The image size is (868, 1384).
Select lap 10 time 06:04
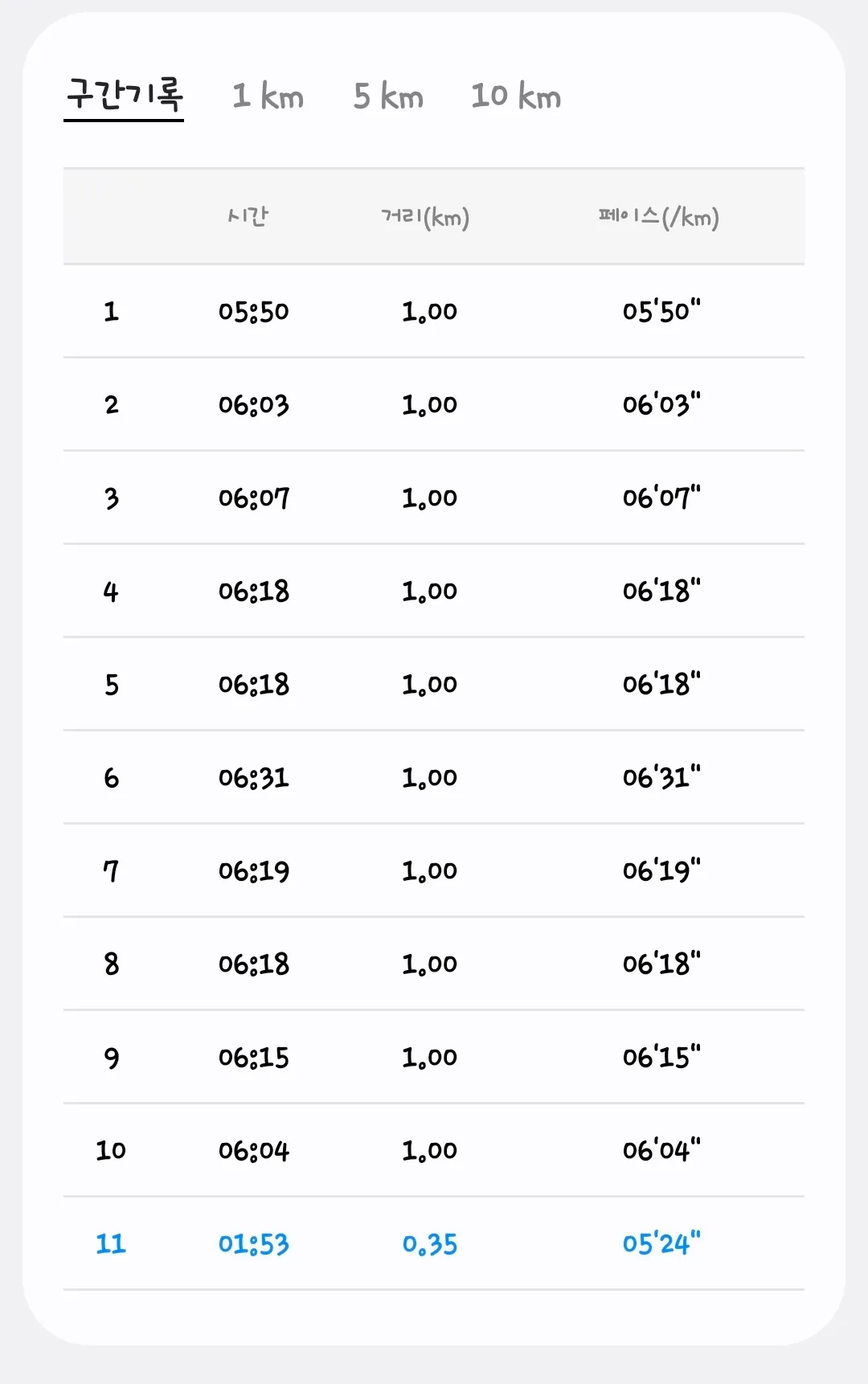click(x=254, y=1150)
